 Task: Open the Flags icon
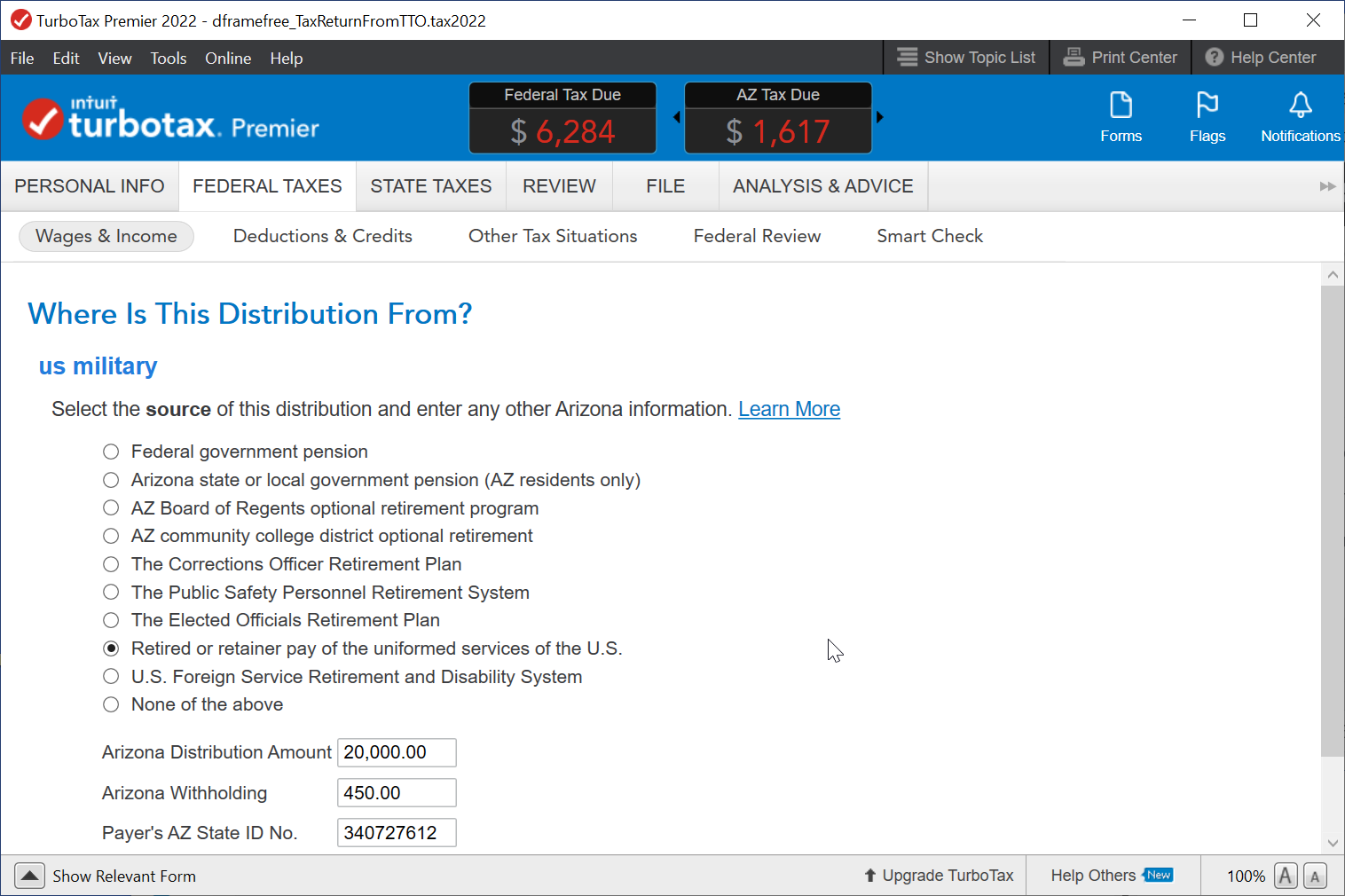[1207, 106]
